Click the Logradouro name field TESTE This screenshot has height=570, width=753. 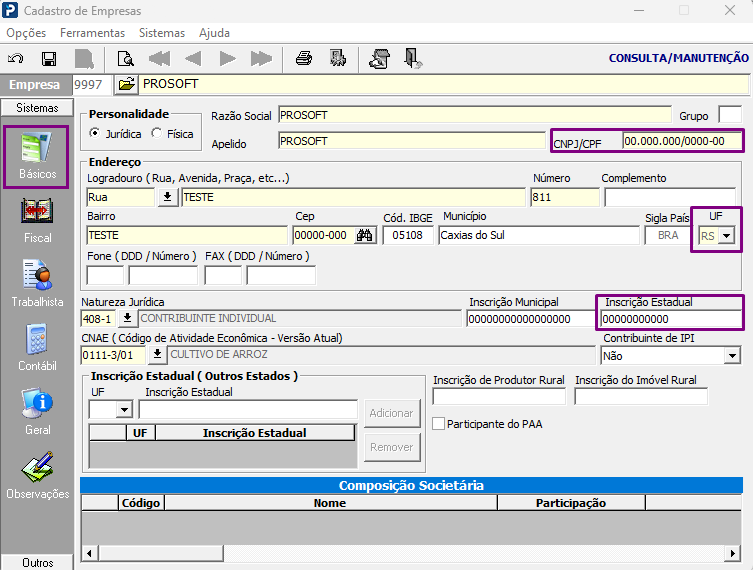tap(353, 197)
